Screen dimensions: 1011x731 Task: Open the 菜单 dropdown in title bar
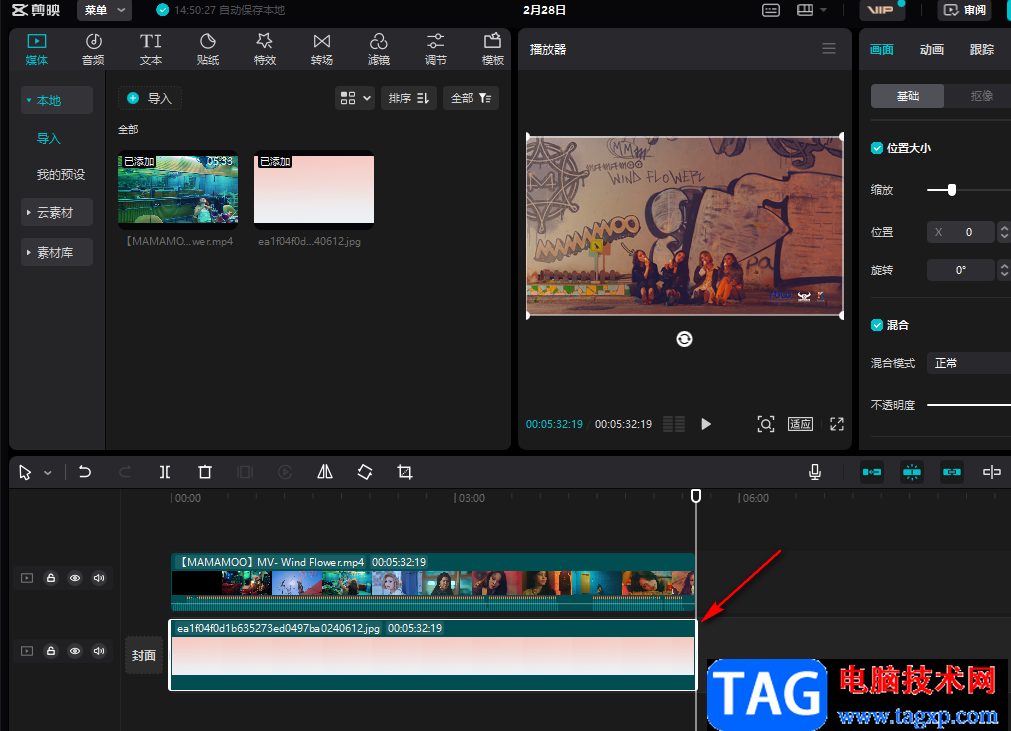105,10
